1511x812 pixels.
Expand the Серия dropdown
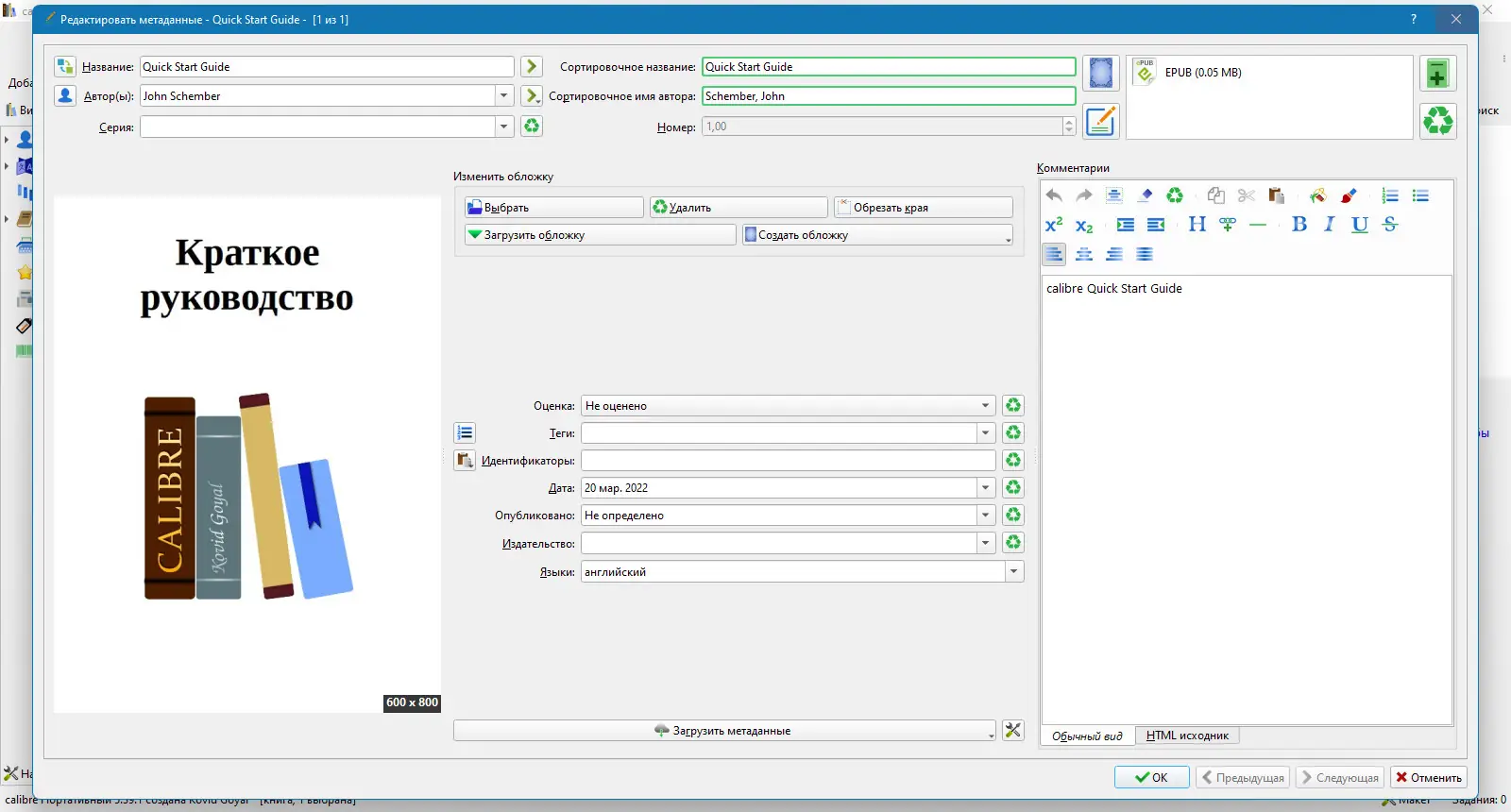[x=504, y=126]
